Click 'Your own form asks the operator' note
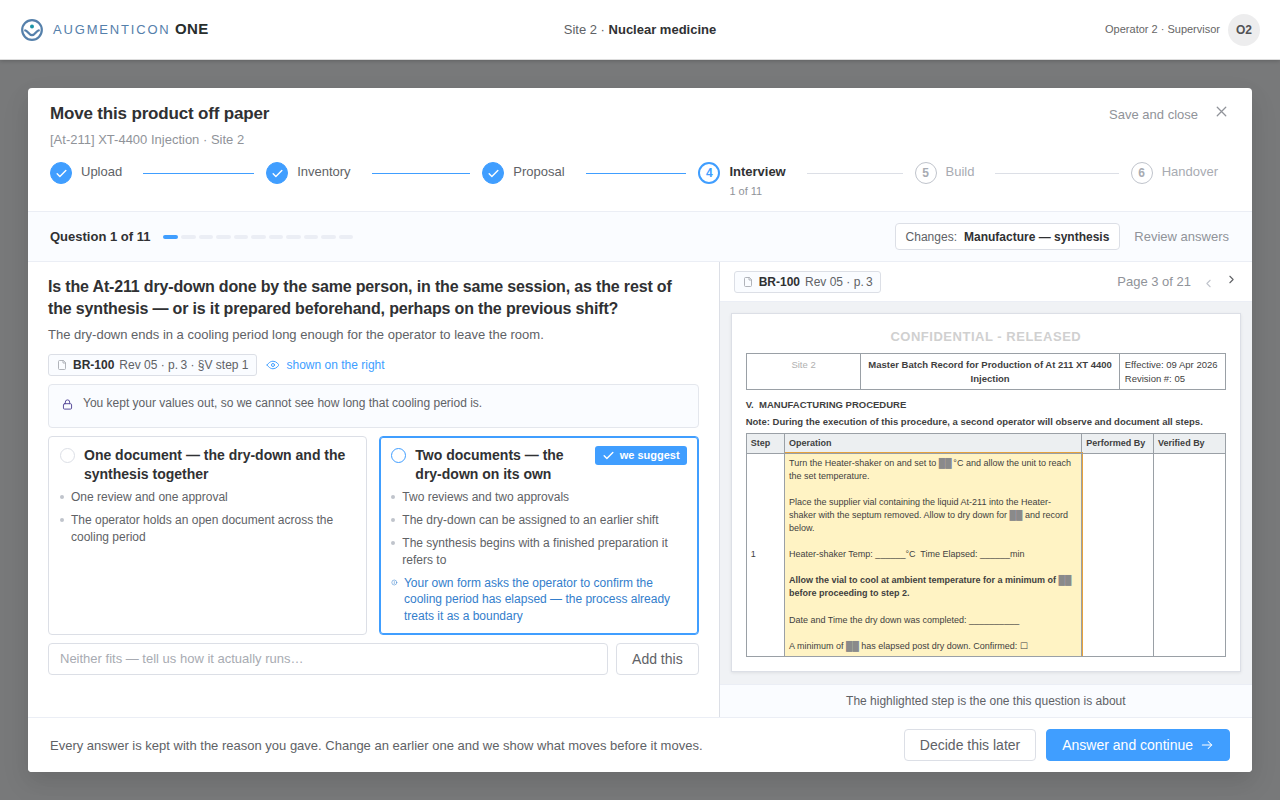1280x800 pixels. coord(537,599)
